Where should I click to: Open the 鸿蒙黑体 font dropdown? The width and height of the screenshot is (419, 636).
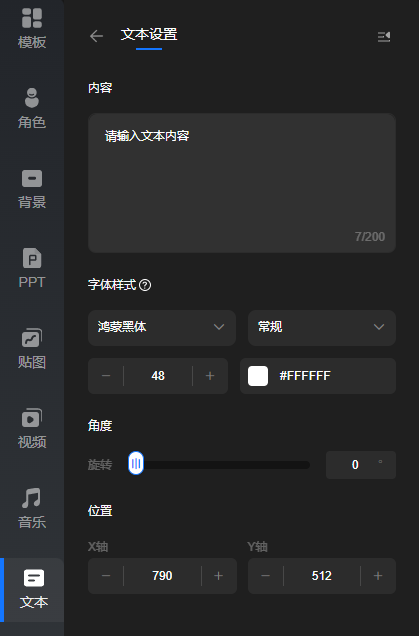click(x=162, y=328)
